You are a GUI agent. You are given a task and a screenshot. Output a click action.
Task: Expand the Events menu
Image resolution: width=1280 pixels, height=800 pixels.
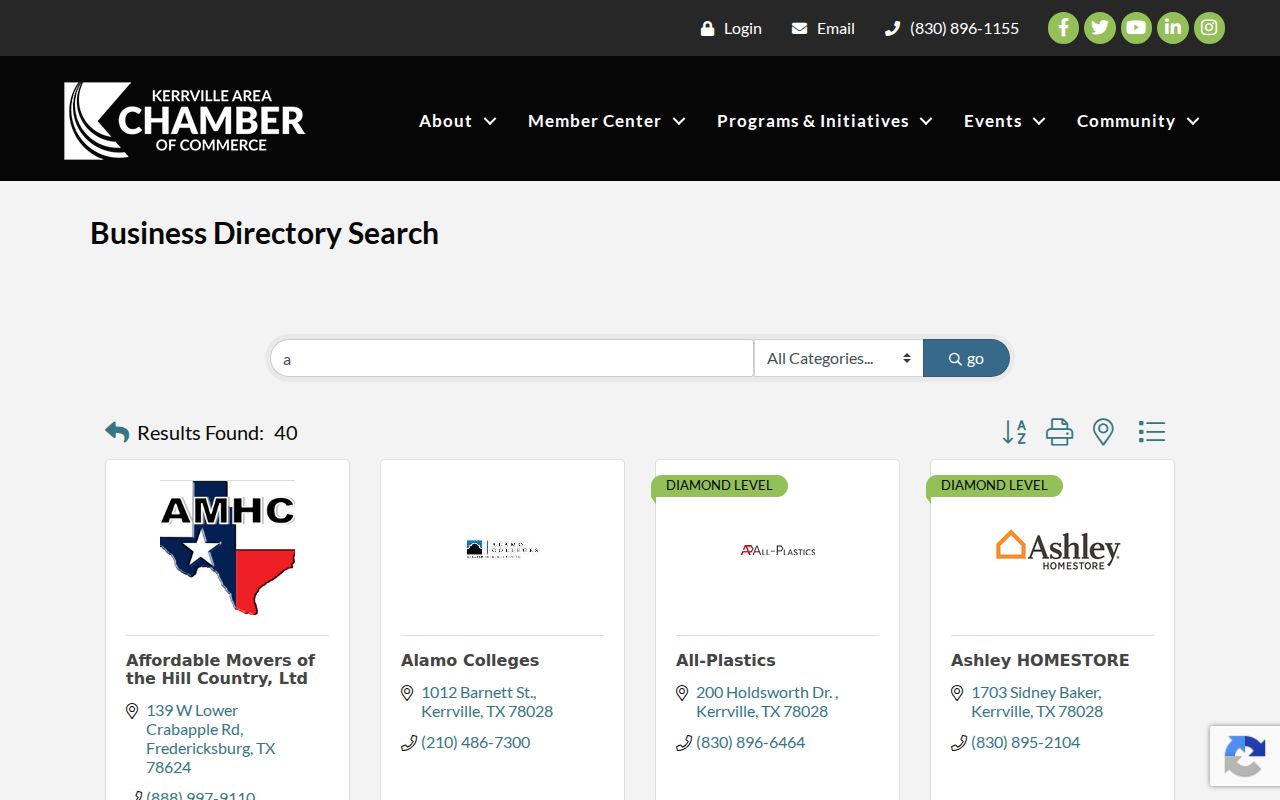point(1005,121)
